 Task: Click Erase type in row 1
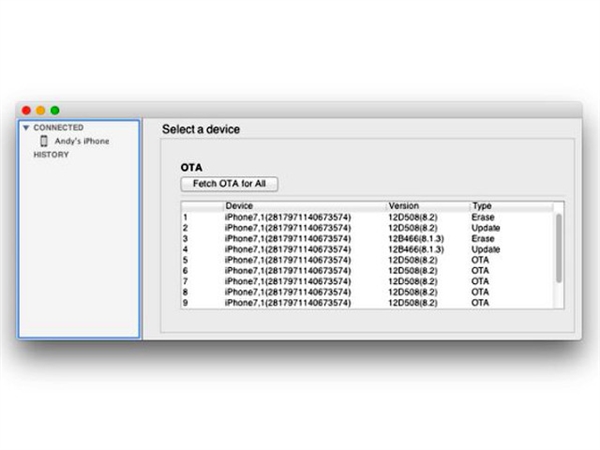[483, 217]
